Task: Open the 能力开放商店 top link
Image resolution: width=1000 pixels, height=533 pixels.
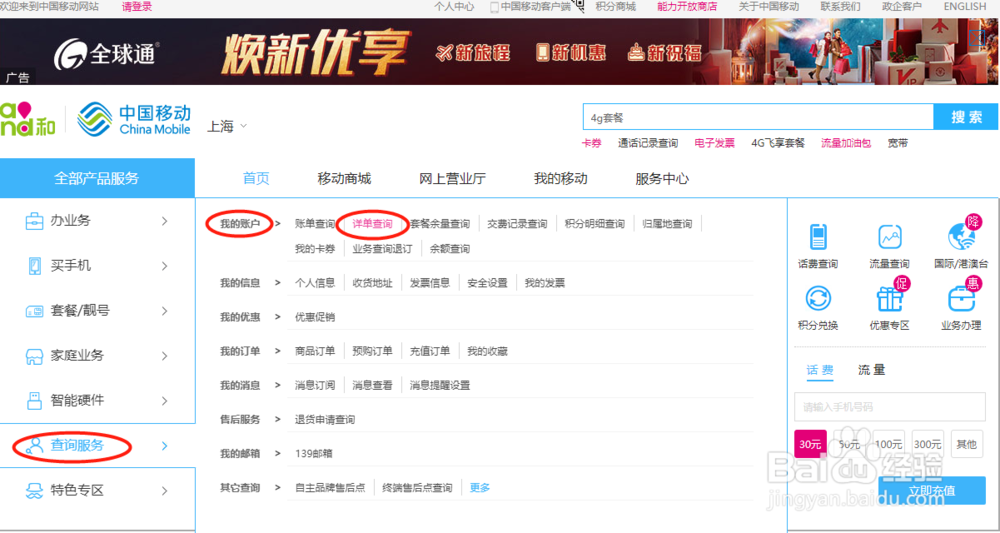Action: pyautogui.click(x=688, y=7)
